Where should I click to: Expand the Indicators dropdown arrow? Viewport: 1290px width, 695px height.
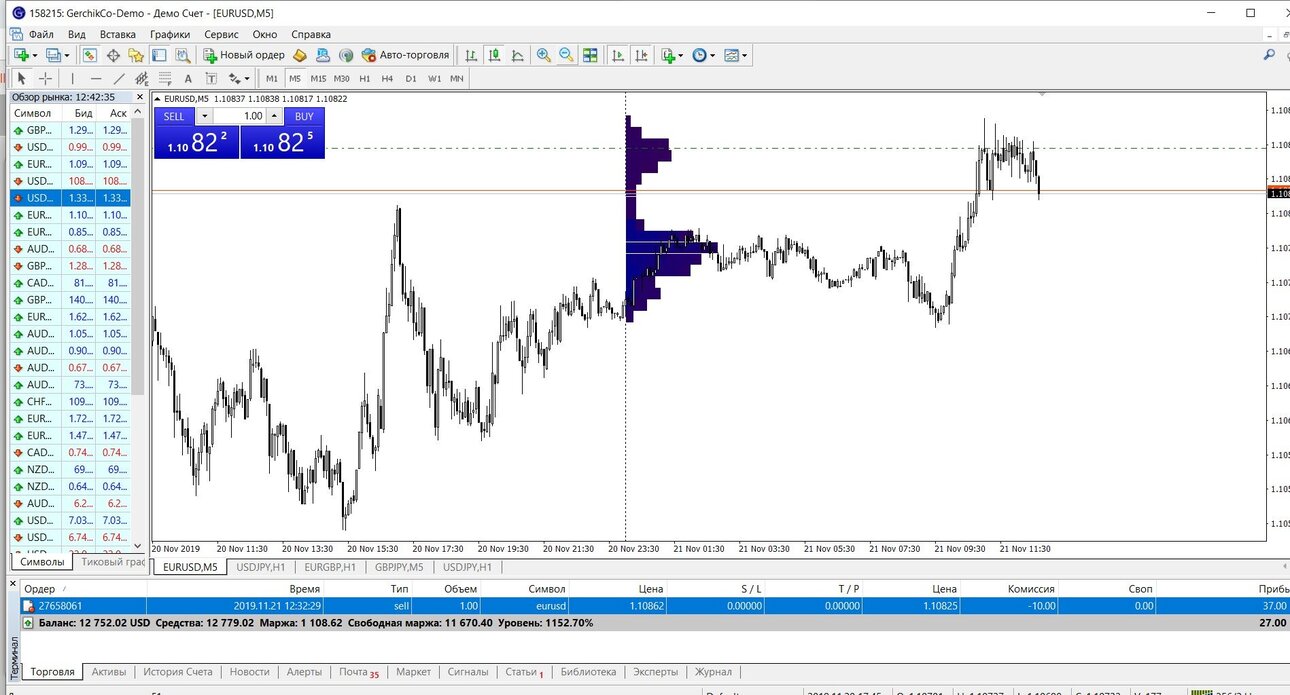point(682,55)
